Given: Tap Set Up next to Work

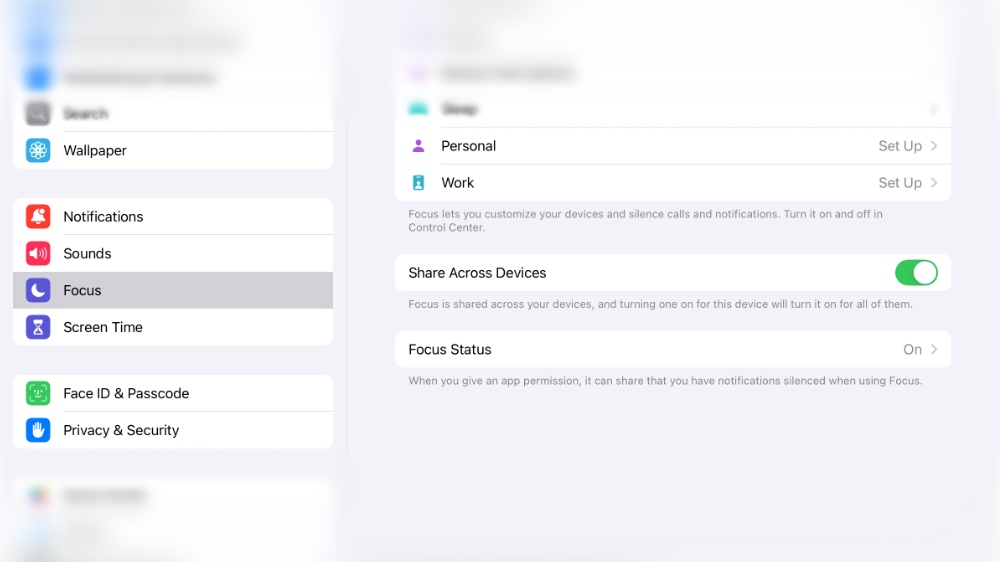Looking at the screenshot, I should (899, 183).
